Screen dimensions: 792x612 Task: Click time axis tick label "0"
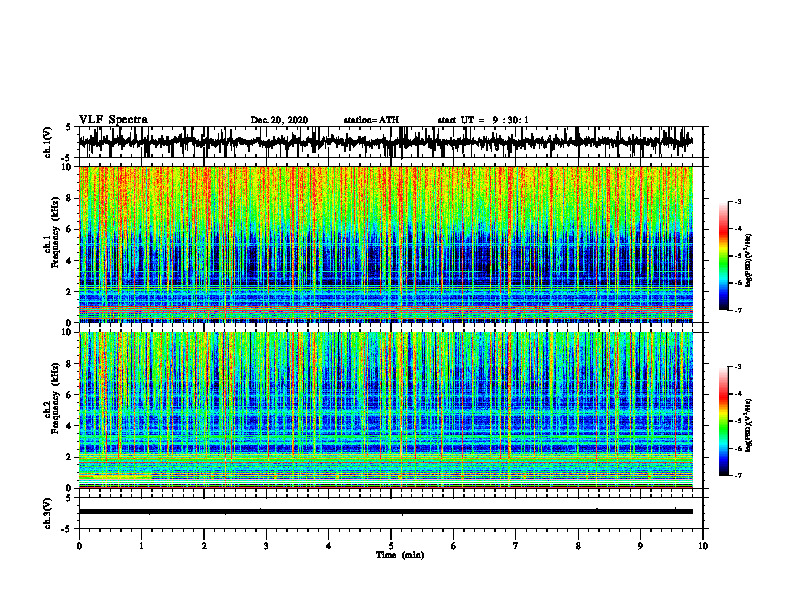coord(79,546)
